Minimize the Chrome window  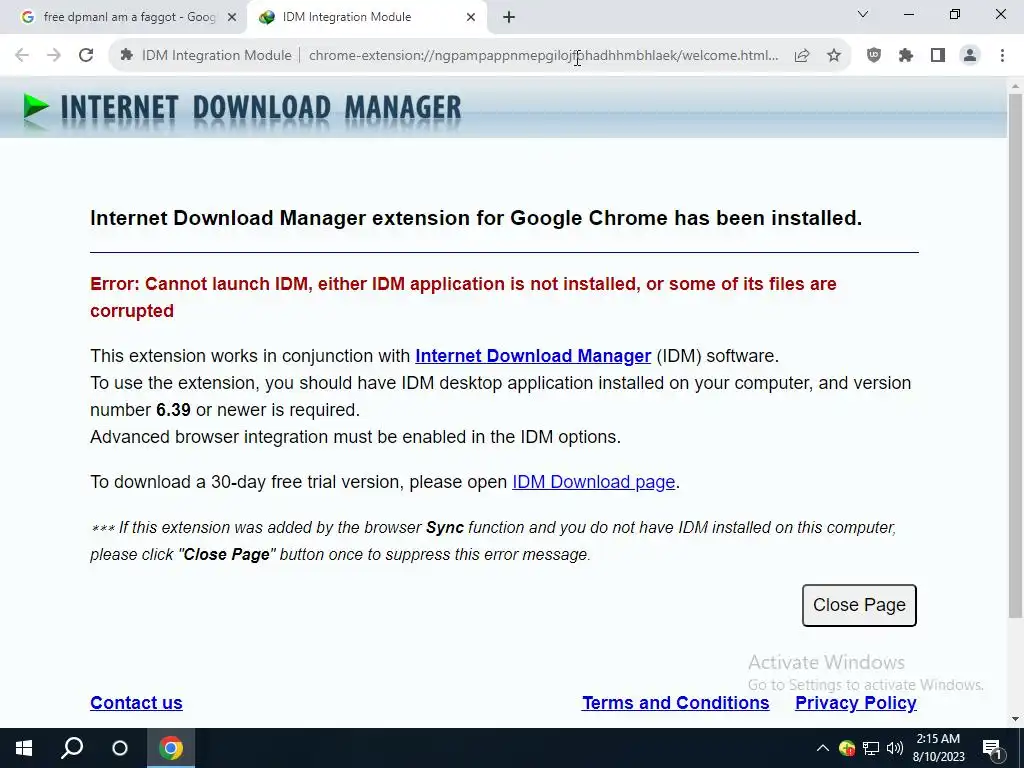coord(909,14)
